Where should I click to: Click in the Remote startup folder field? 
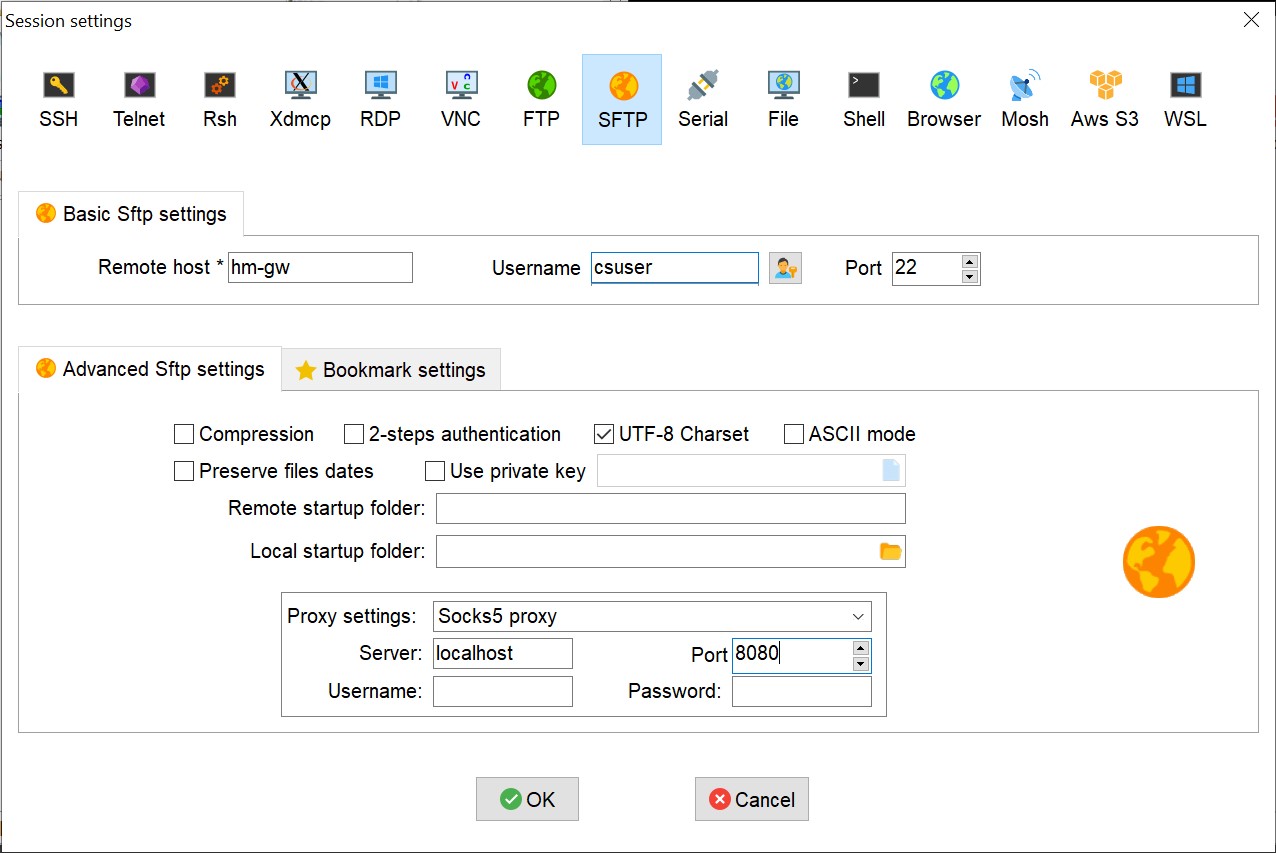pos(670,508)
